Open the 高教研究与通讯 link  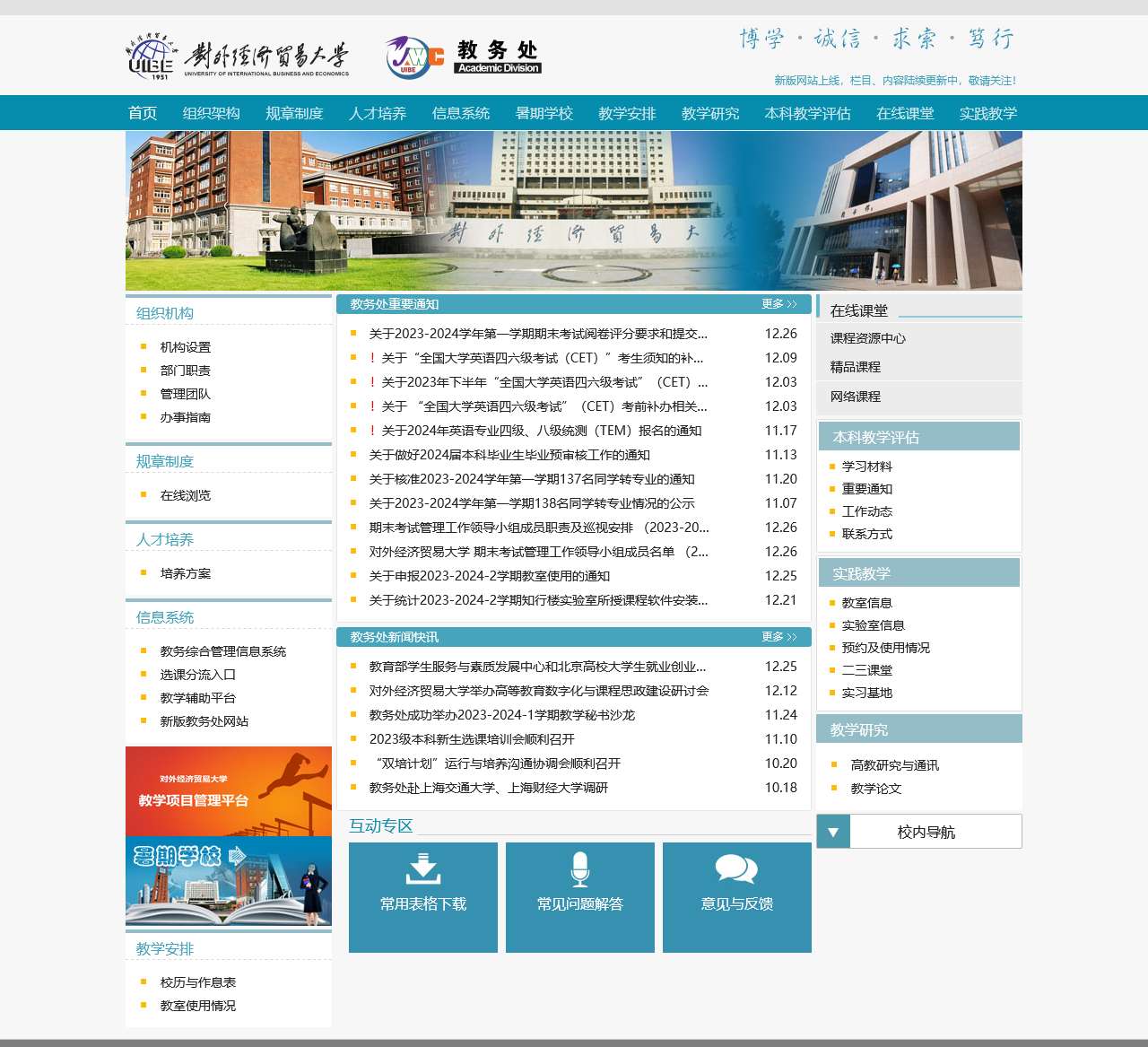pyautogui.click(x=895, y=765)
